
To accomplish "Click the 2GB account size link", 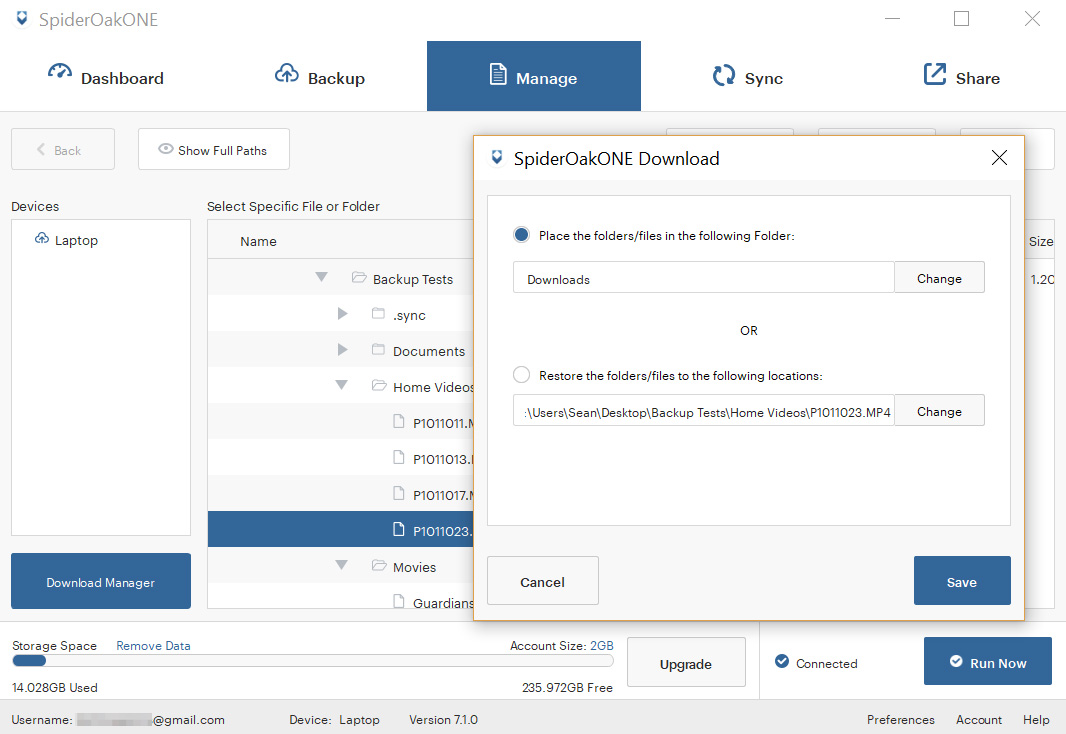I will click(602, 646).
